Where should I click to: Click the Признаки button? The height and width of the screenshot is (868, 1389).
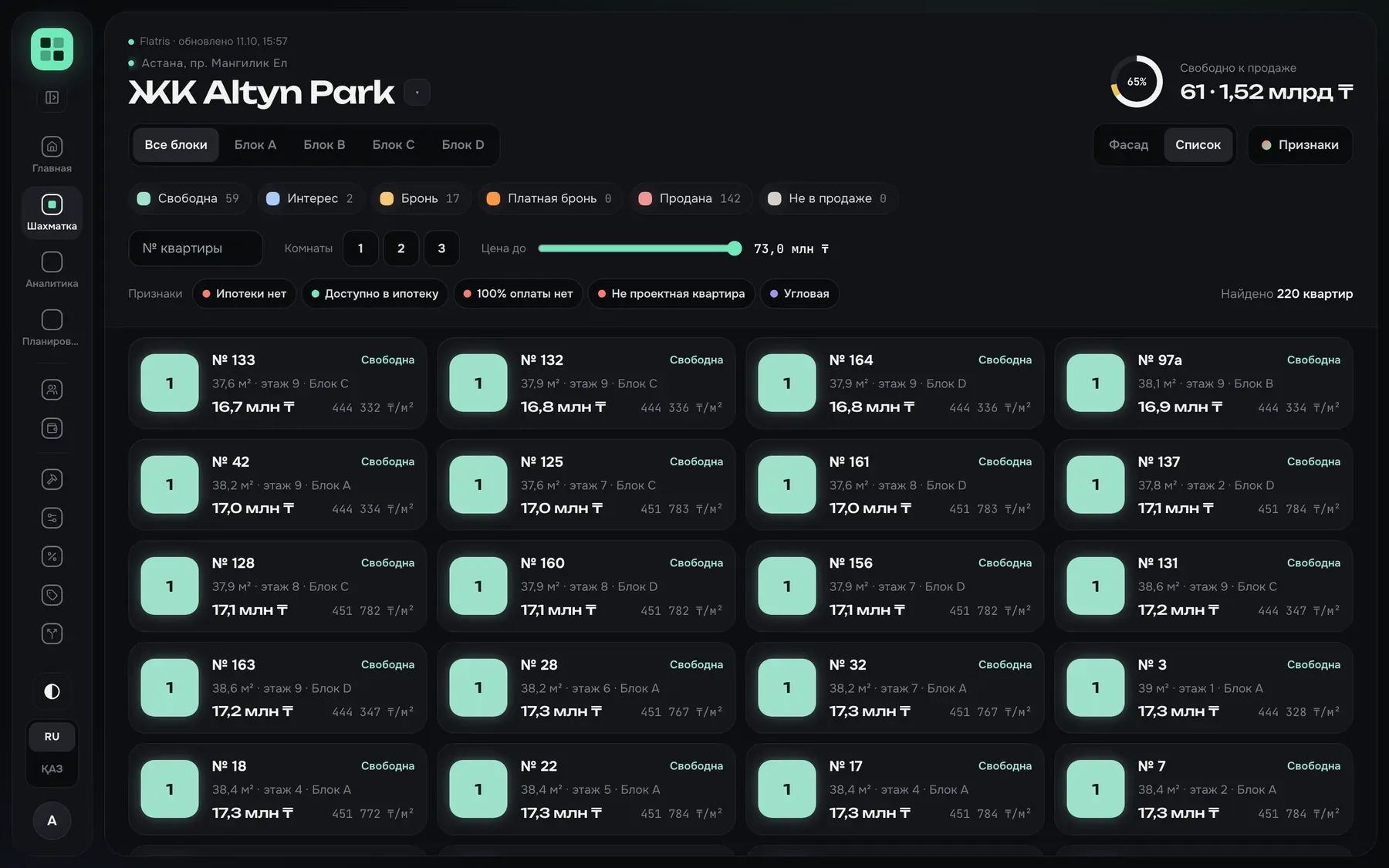[x=1300, y=145]
